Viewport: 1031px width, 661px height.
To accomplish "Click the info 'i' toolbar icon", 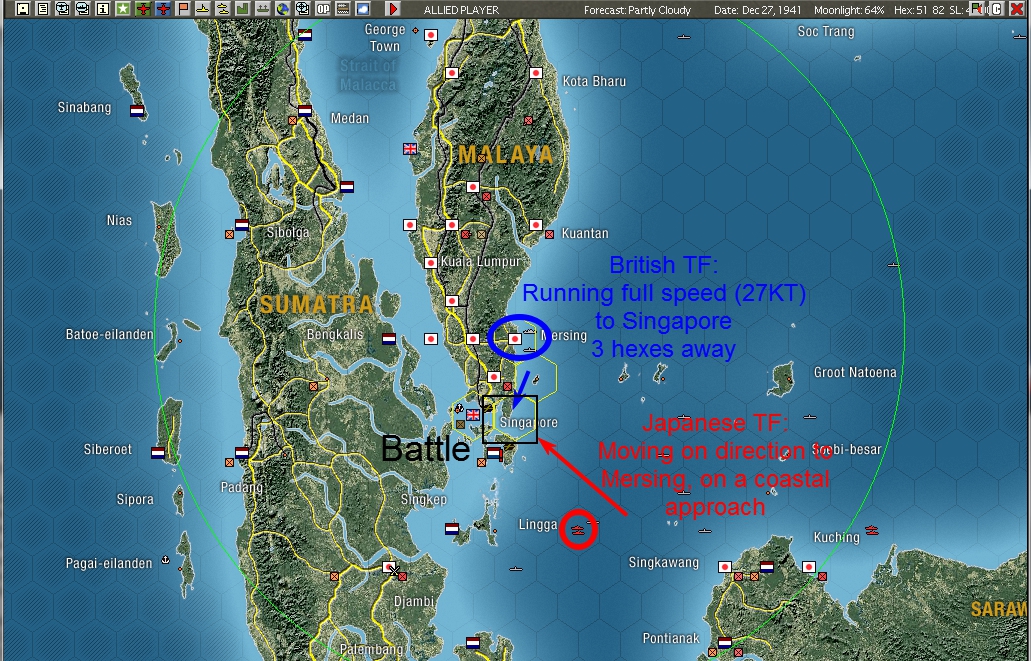I will (103, 9).
